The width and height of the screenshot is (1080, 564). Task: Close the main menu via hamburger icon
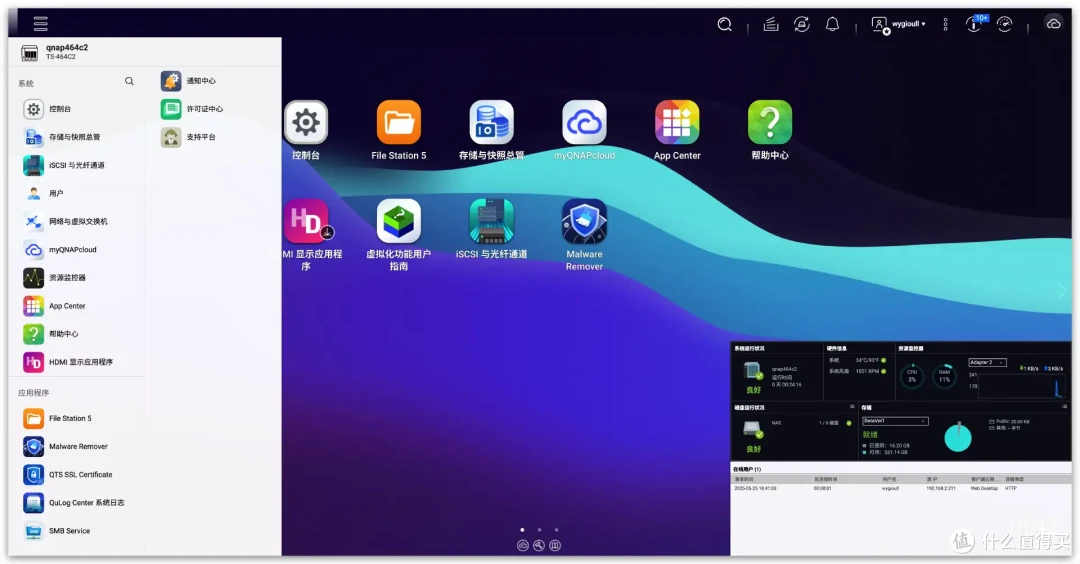click(x=41, y=24)
